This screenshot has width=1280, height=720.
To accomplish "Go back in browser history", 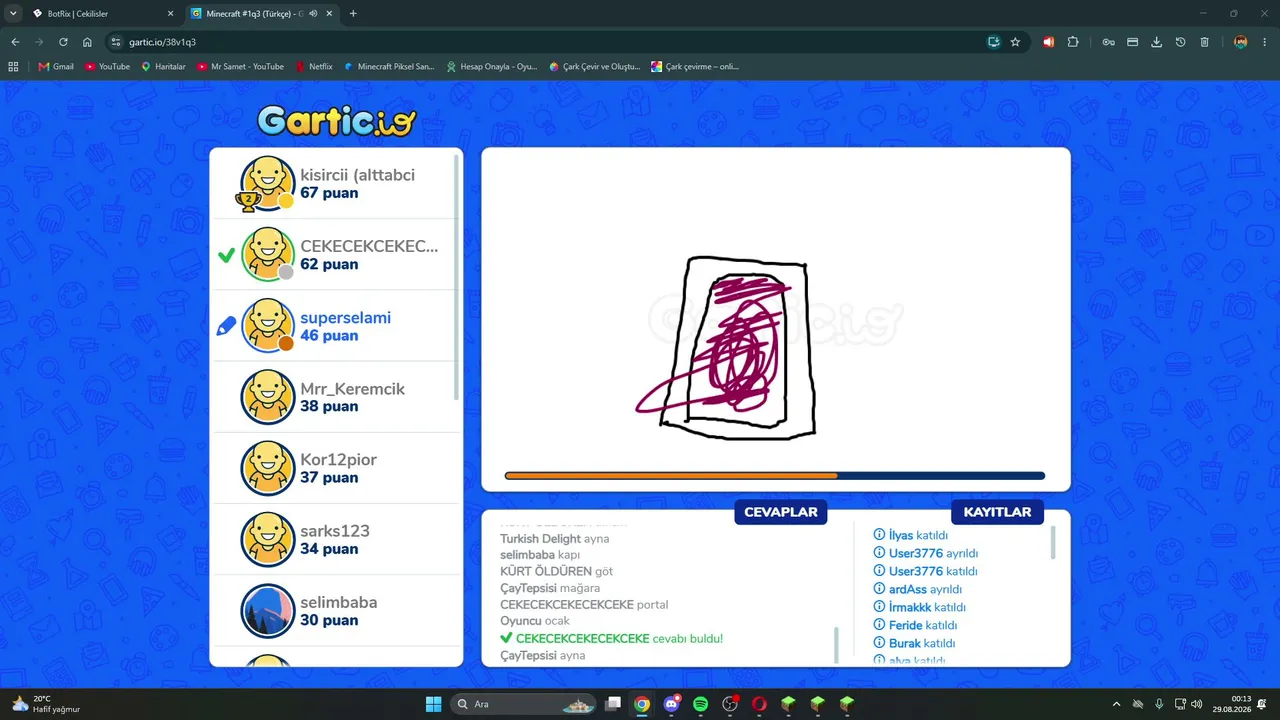I will (15, 42).
